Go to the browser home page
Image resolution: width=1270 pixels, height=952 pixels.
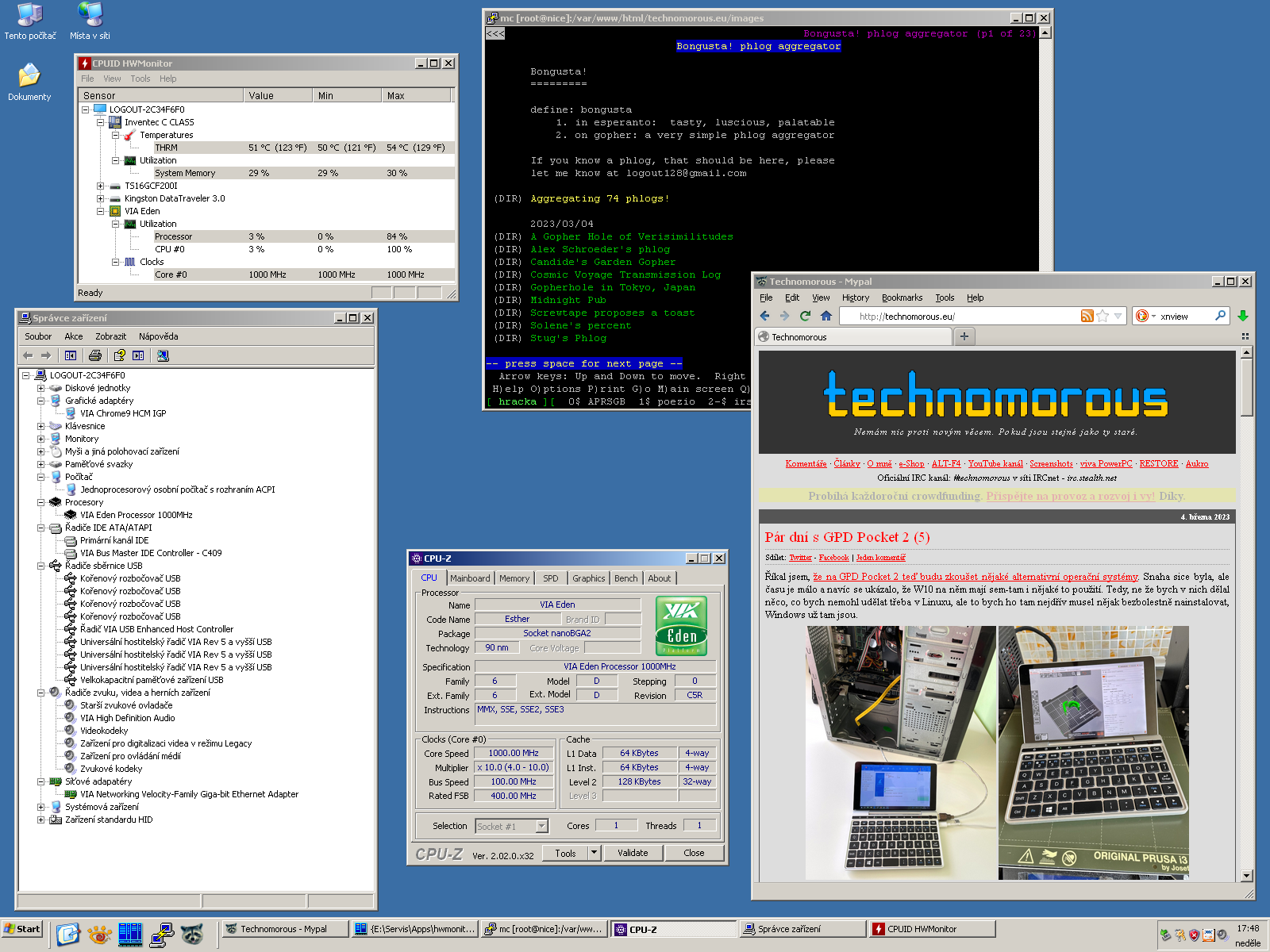(x=826, y=316)
